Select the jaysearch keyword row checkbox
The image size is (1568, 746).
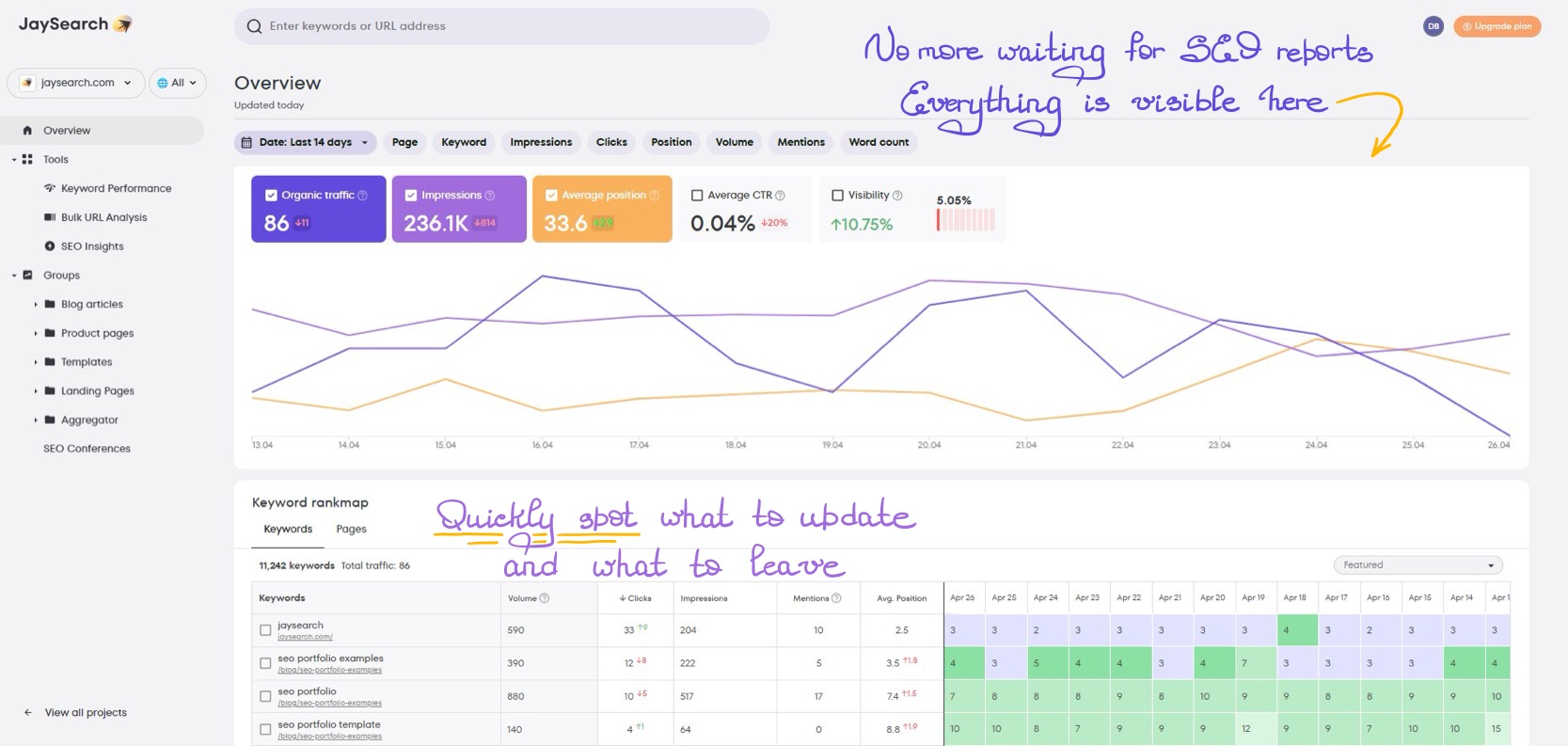coord(265,630)
